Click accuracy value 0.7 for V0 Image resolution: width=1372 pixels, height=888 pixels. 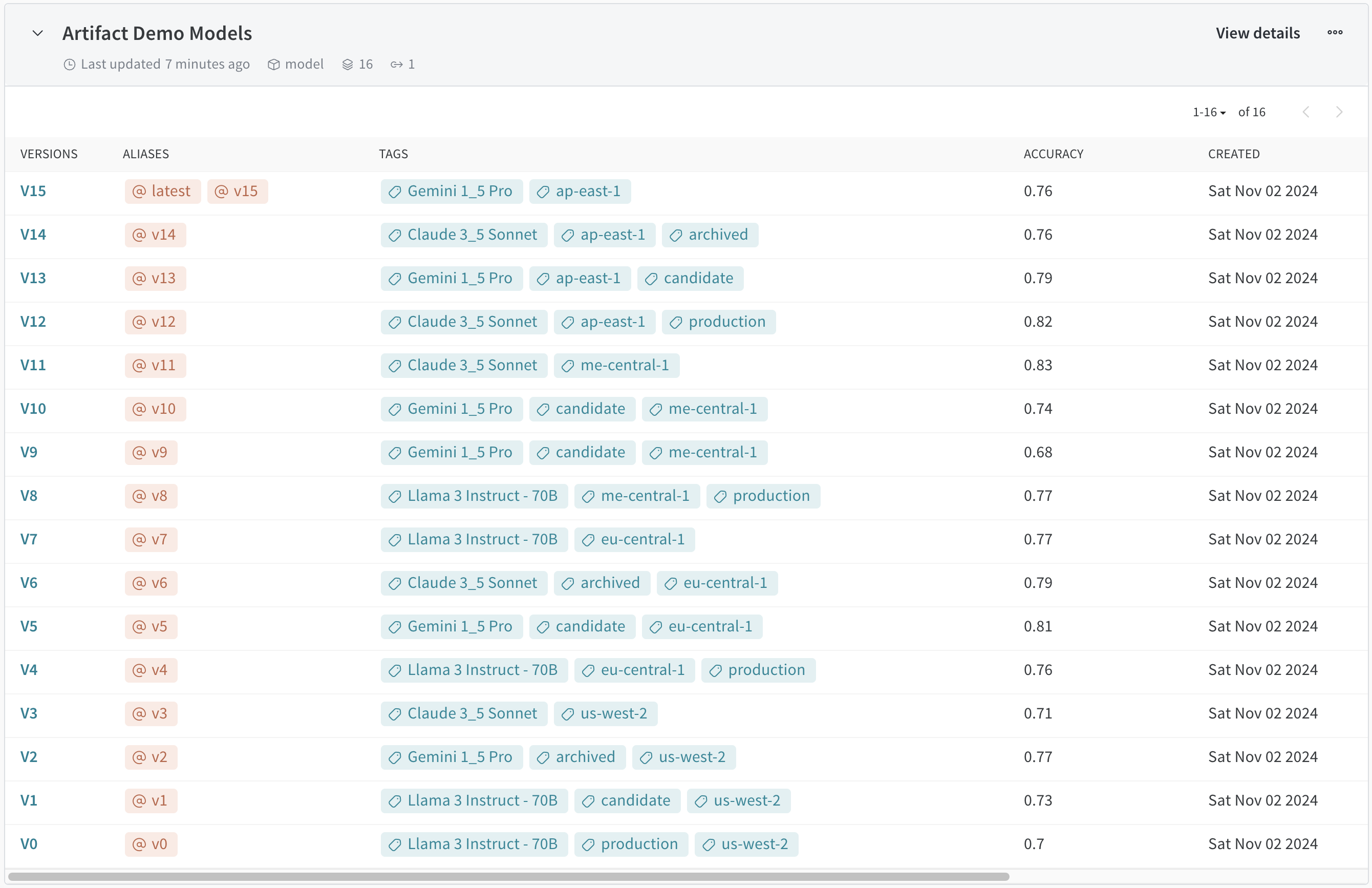[1034, 844]
